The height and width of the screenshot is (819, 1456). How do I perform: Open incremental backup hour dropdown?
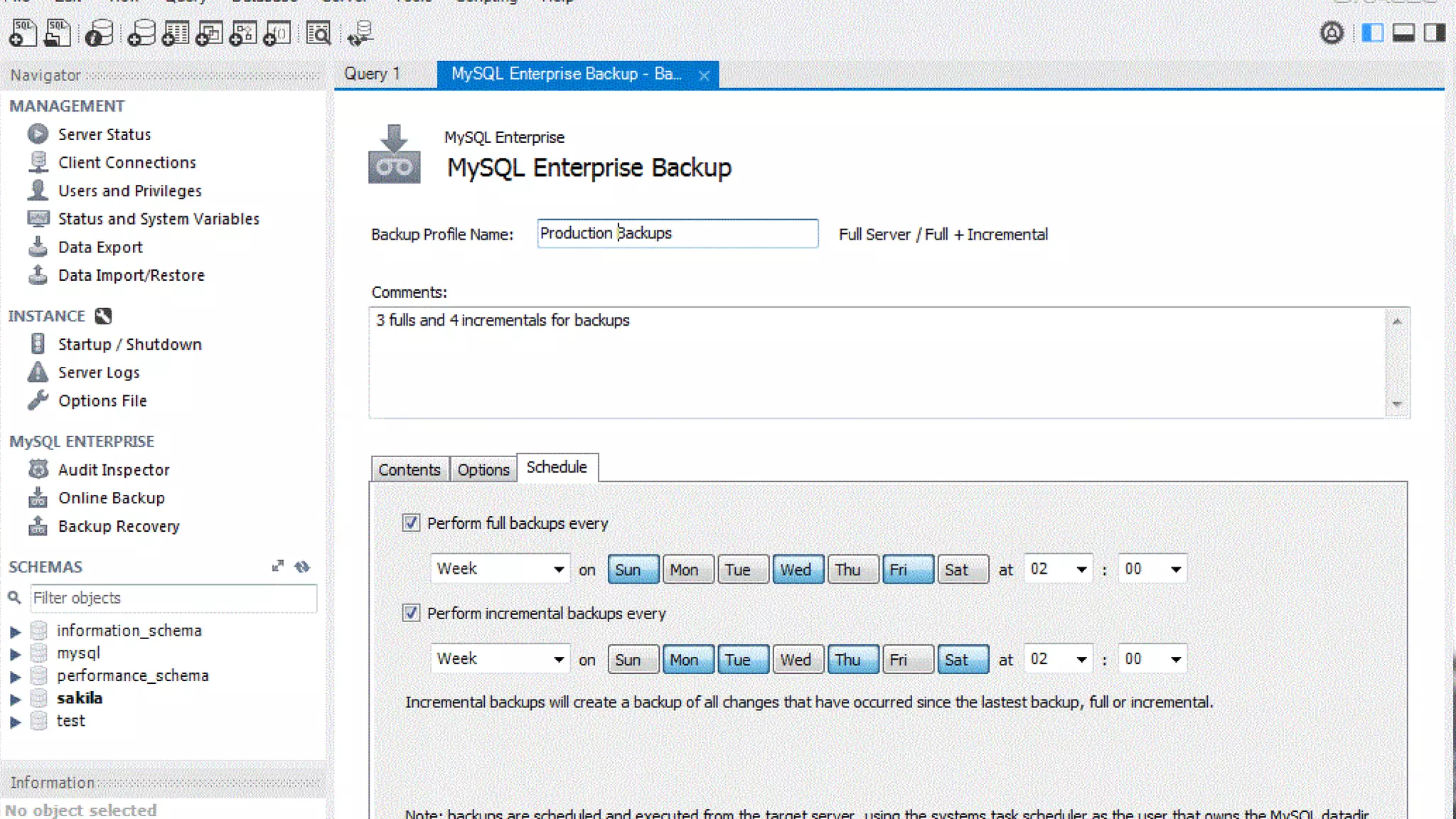pyautogui.click(x=1058, y=659)
